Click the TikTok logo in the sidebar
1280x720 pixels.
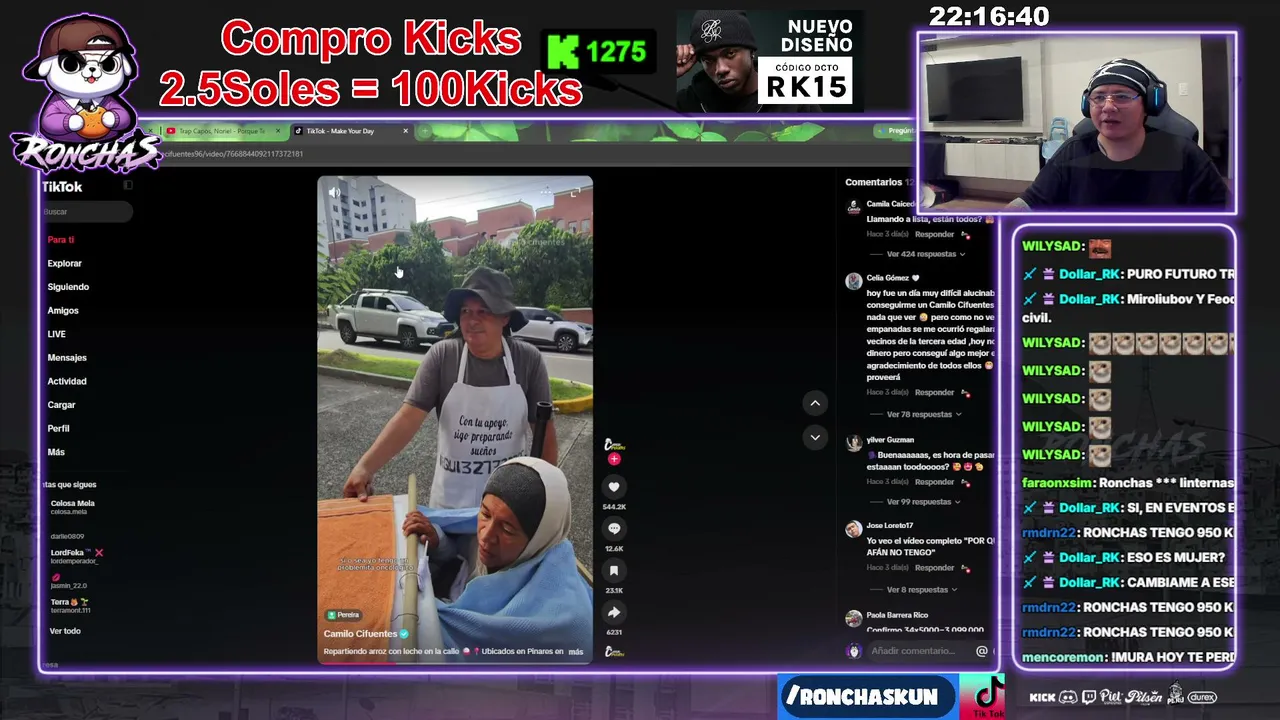click(62, 187)
